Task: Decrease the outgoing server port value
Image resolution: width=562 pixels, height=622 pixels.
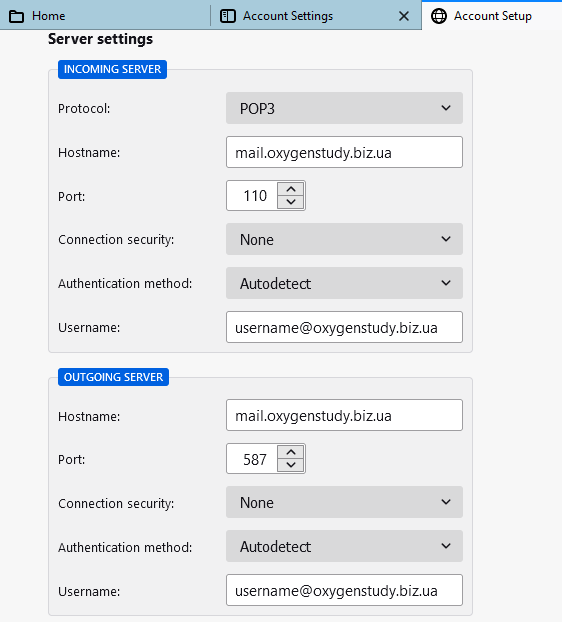Action: (291, 465)
